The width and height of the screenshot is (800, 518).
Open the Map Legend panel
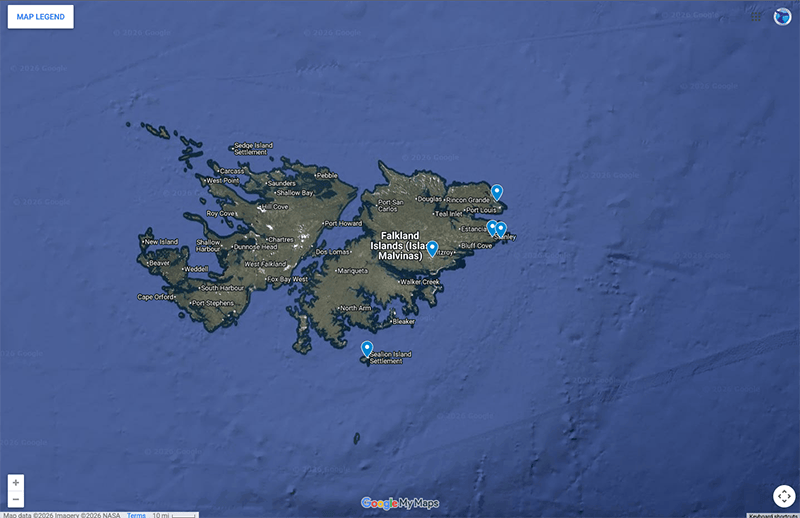pyautogui.click(x=40, y=16)
